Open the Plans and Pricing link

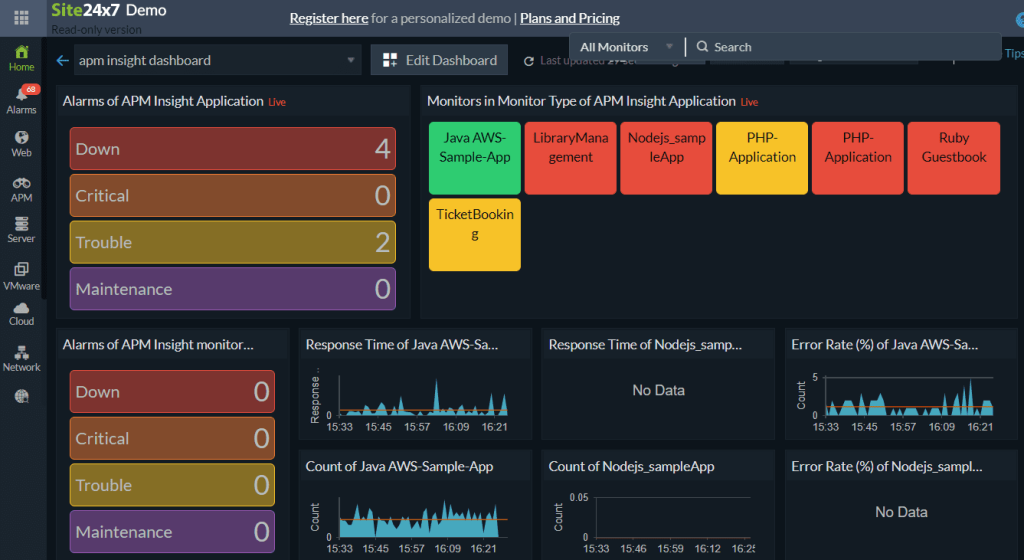point(570,18)
